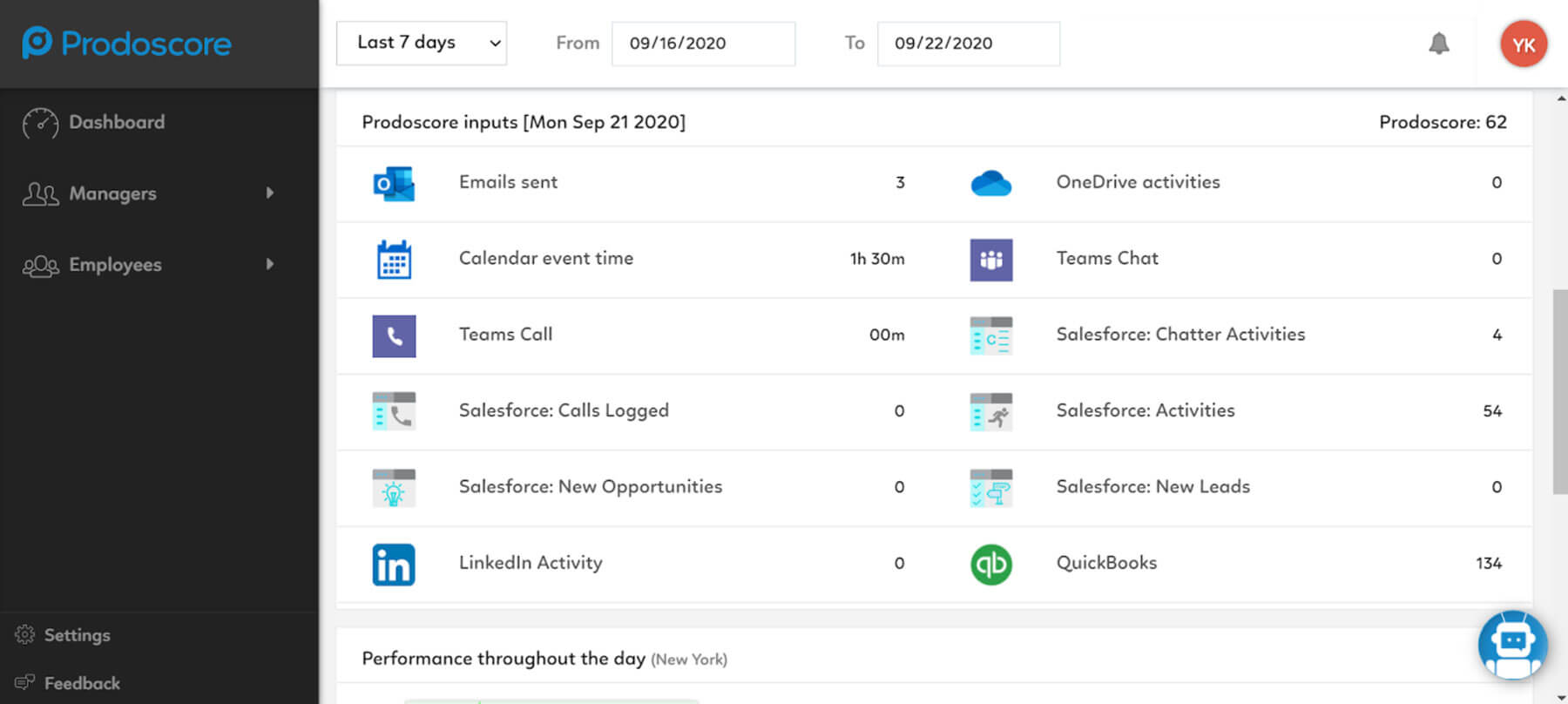This screenshot has width=1568, height=704.
Task: Click the QuickBooks value 134
Action: [x=1489, y=564]
